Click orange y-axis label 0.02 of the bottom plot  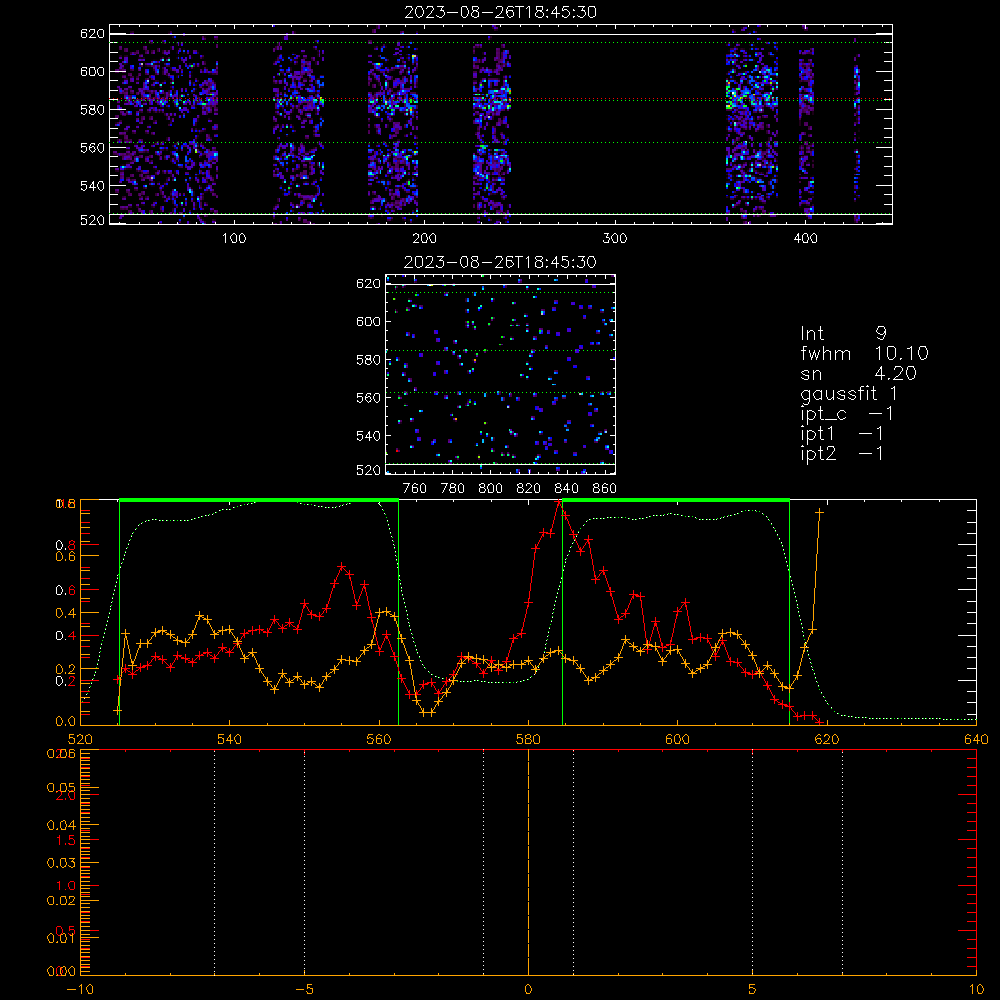pos(63,901)
